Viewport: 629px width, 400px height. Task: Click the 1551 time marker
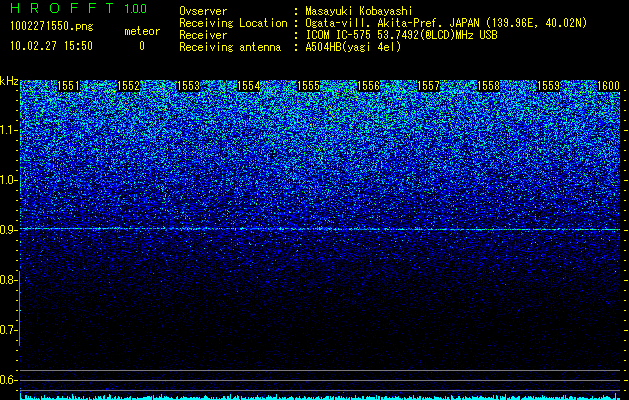pyautogui.click(x=69, y=86)
